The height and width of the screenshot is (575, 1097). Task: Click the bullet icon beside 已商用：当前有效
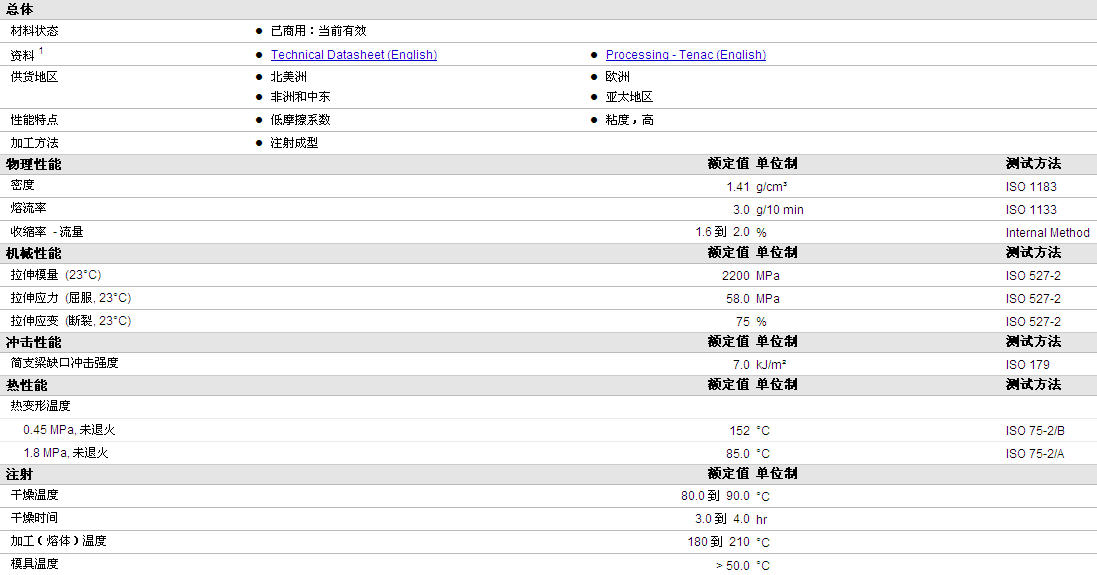259,31
